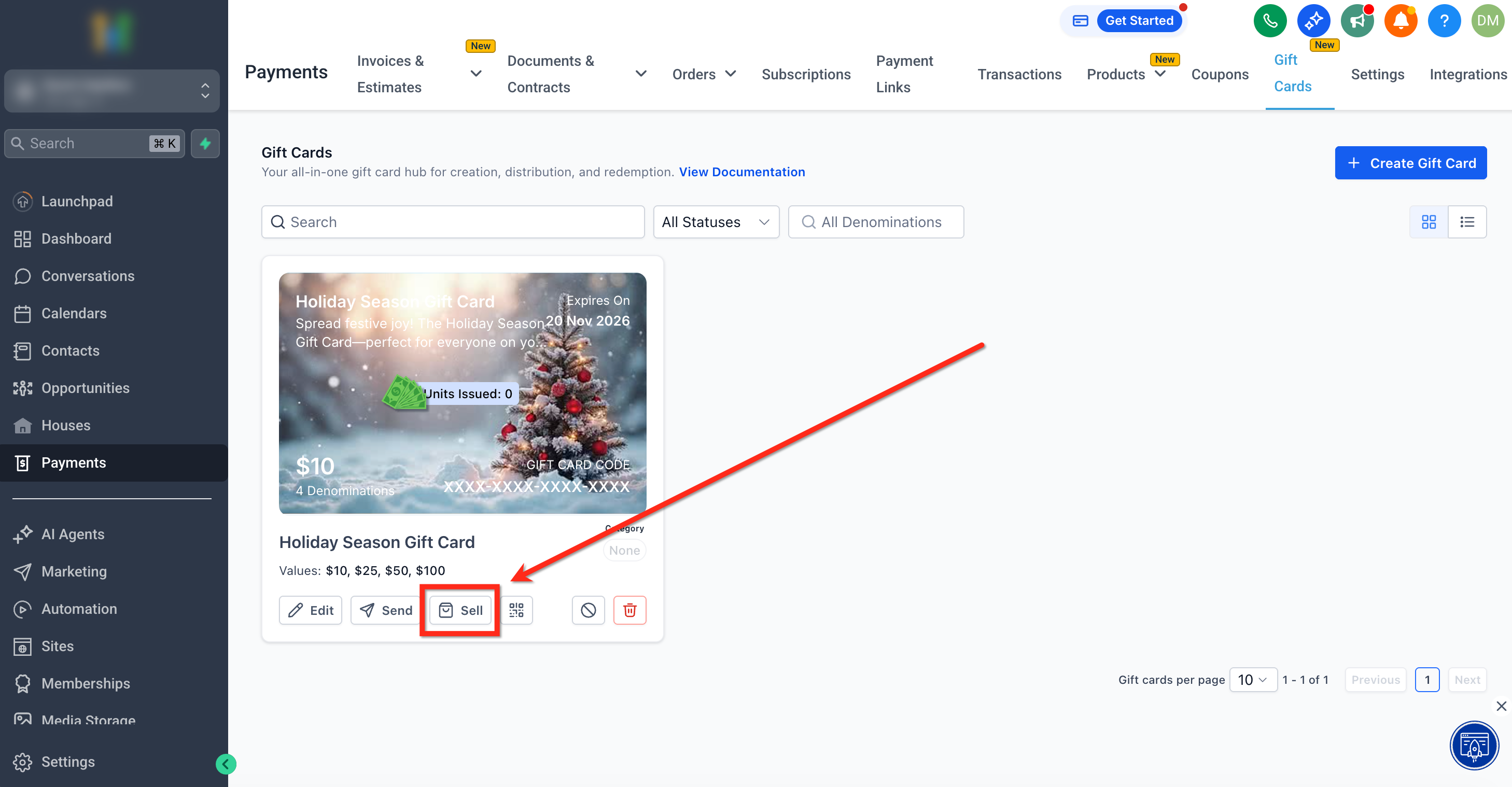The width and height of the screenshot is (1512, 787).
Task: Click the green lightning quick actions icon
Action: click(x=205, y=143)
